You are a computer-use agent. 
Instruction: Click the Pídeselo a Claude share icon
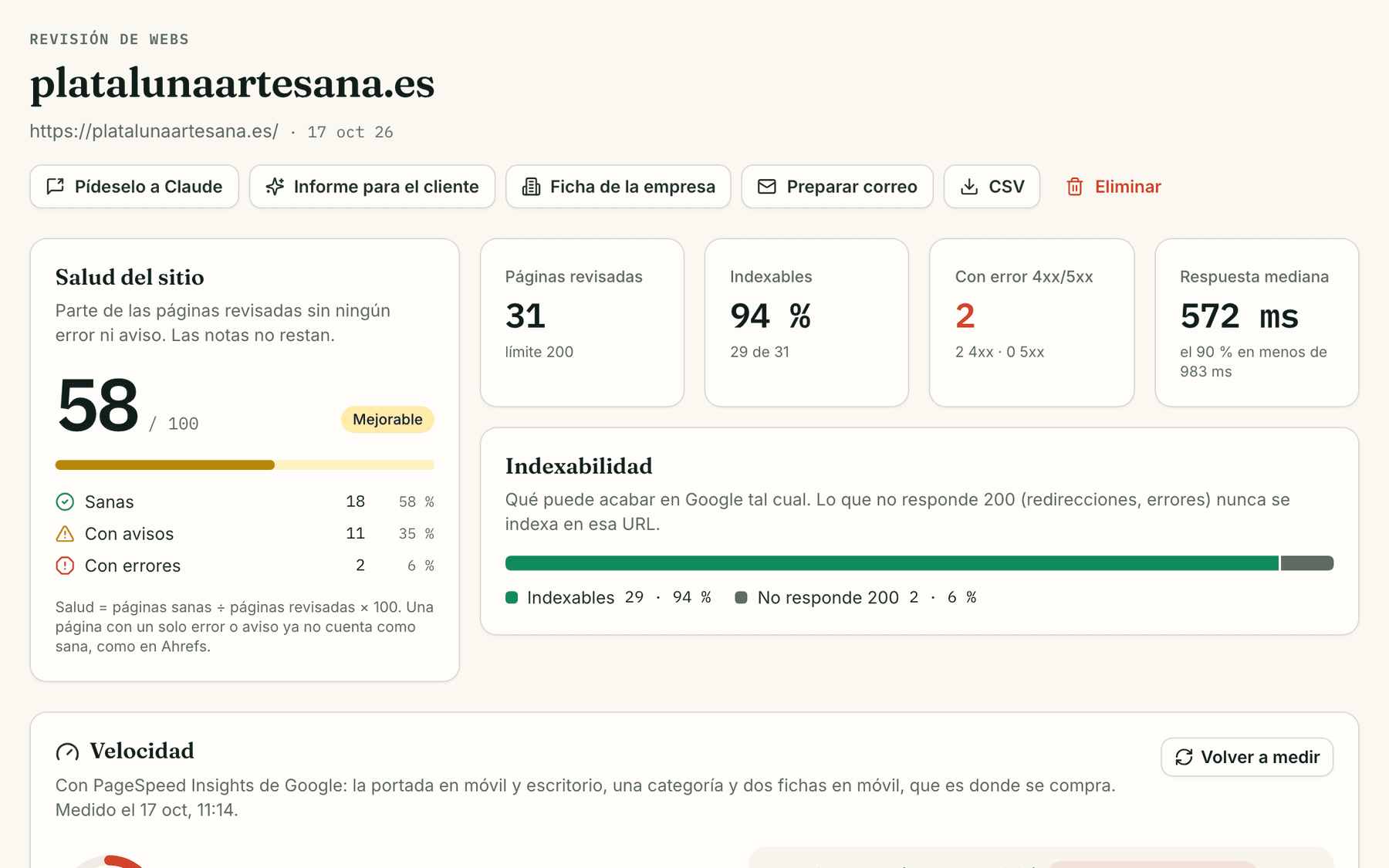(56, 187)
